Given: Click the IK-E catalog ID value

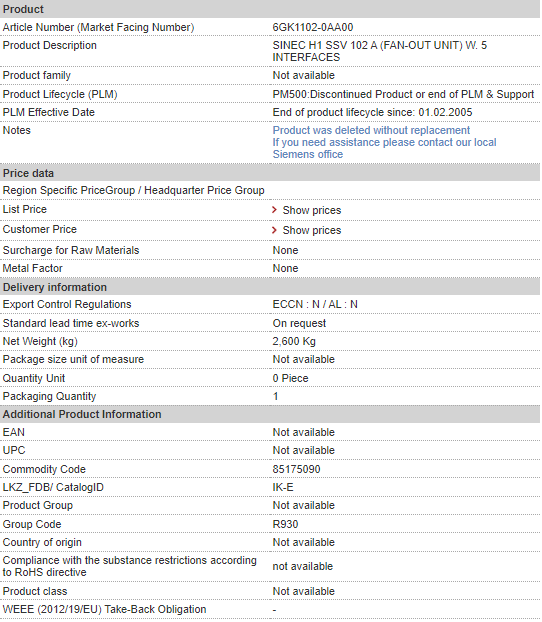Looking at the screenshot, I should click(x=283, y=488).
